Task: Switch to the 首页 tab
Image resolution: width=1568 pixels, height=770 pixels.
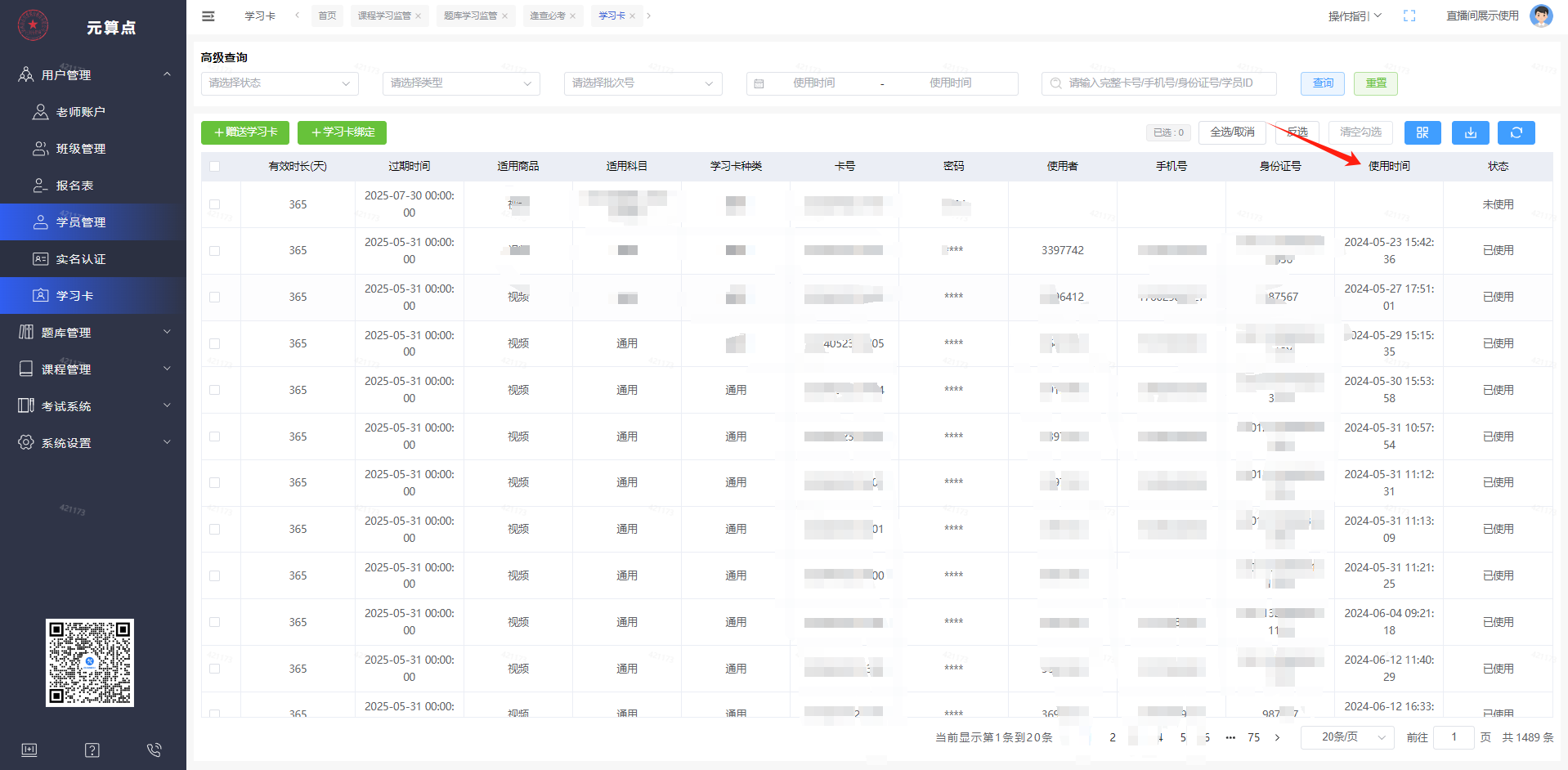Action: tap(327, 16)
